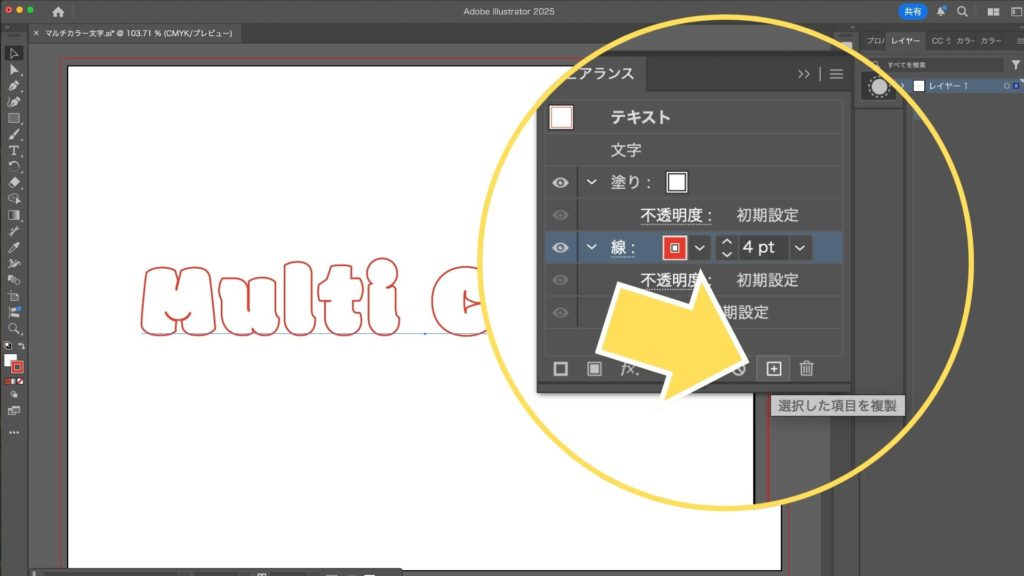Image resolution: width=1024 pixels, height=576 pixels.
Task: Toggle eye for fill's 不透明度 row
Action: click(x=561, y=215)
